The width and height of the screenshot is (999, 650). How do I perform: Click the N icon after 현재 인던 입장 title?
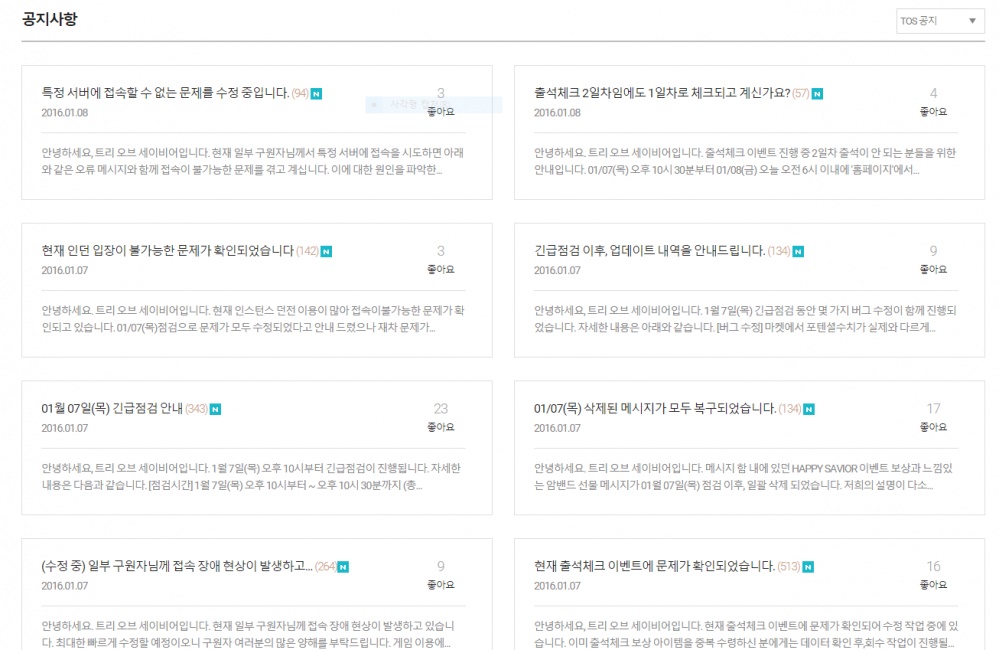(327, 251)
